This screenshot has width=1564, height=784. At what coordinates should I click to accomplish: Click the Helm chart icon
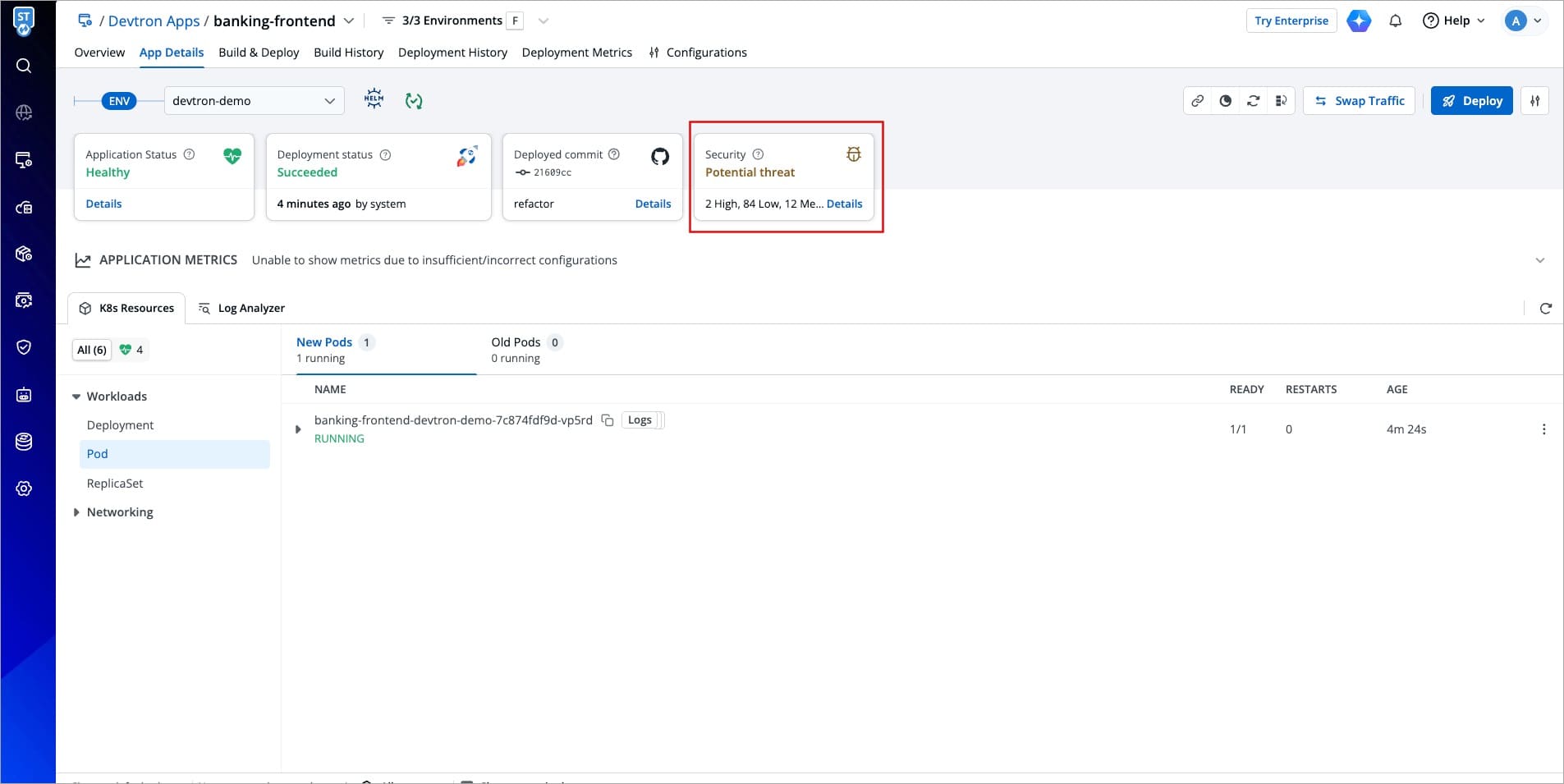point(374,100)
